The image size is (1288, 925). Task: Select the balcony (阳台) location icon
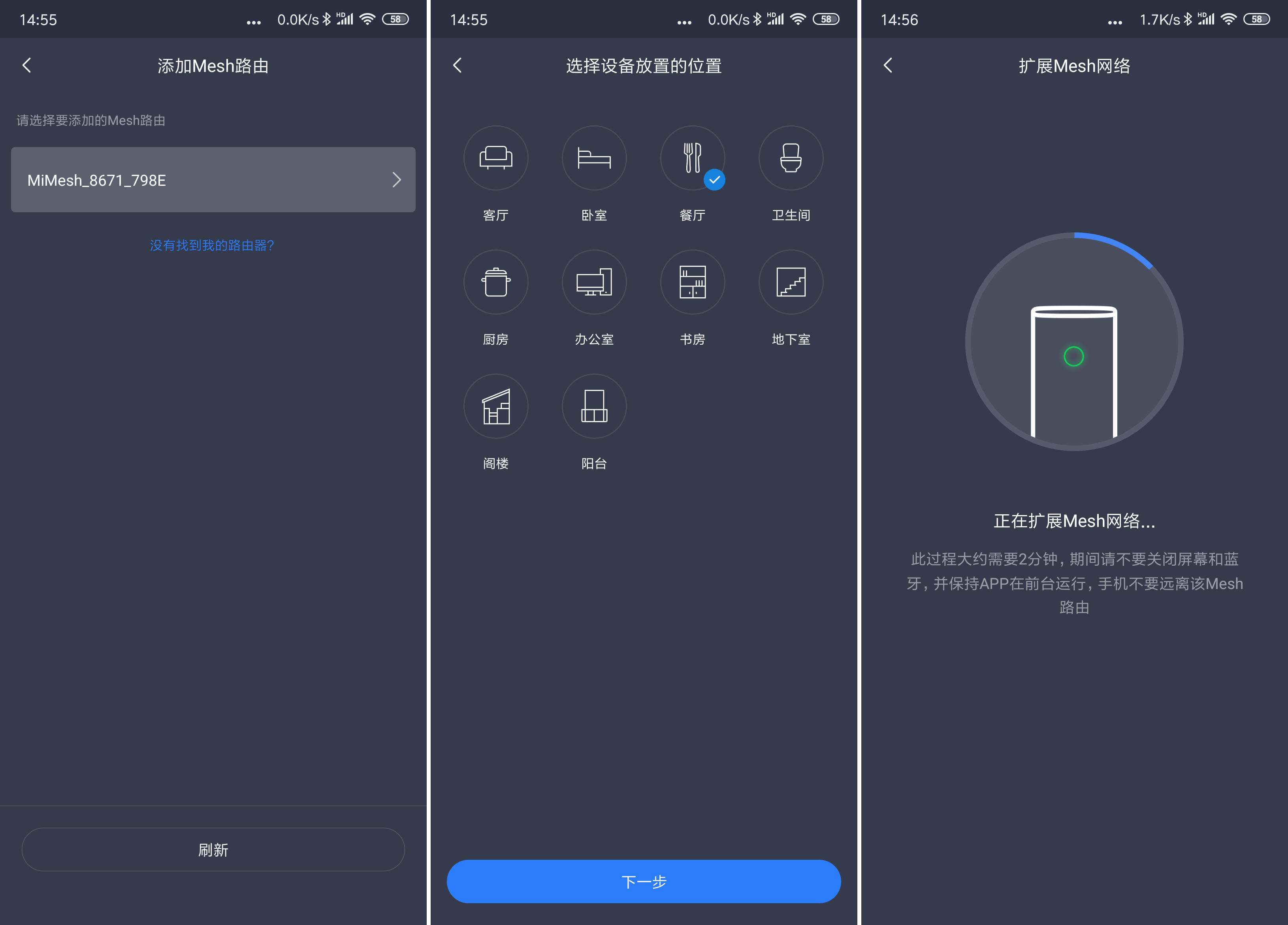tap(593, 408)
